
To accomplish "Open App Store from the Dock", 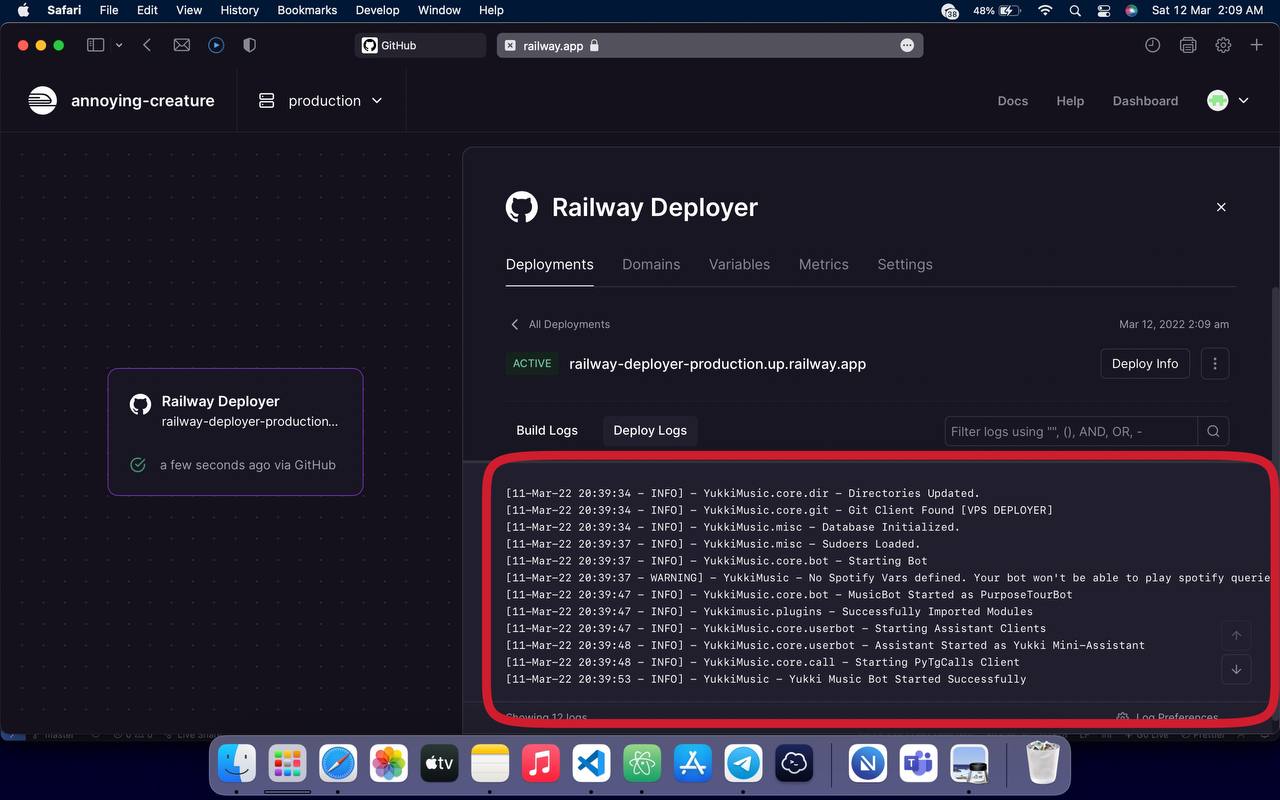I will (692, 764).
